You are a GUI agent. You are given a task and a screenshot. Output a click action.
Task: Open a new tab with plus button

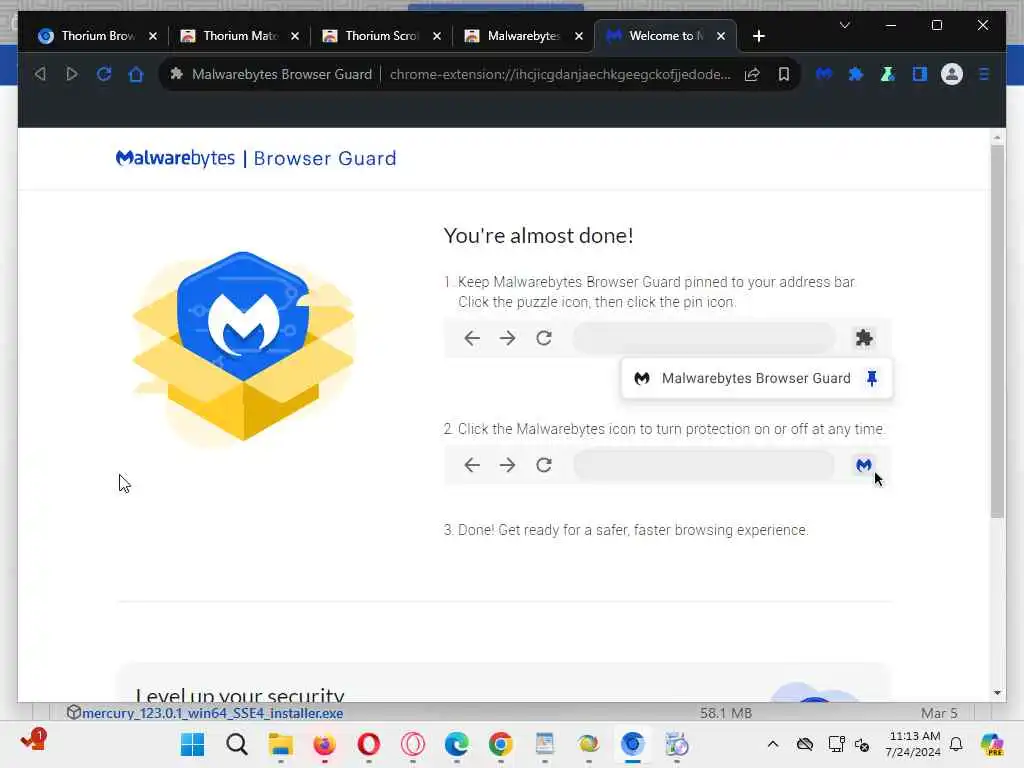(758, 36)
